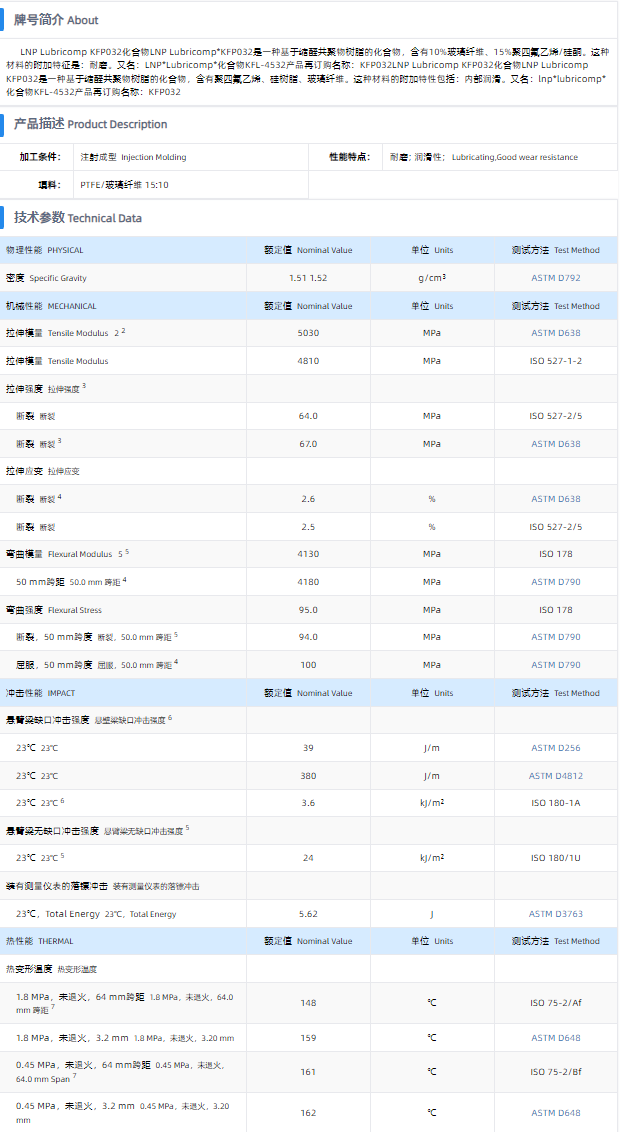Click the ISO 180/1U test method text
Screen dimensions: 620x1132
click(555, 858)
